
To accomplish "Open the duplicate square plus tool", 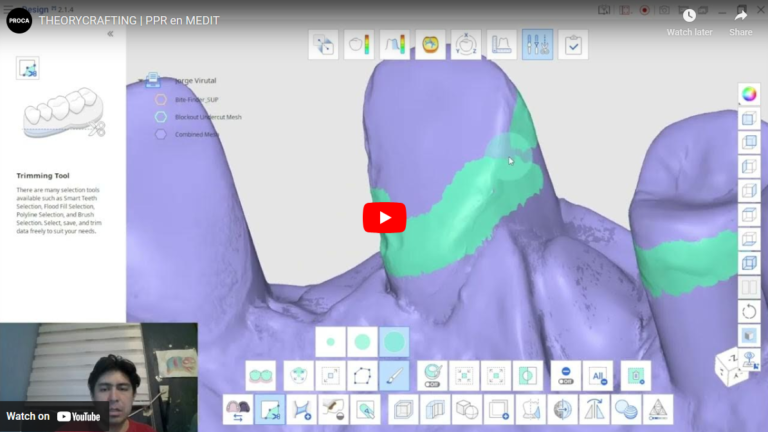I will click(499, 409).
